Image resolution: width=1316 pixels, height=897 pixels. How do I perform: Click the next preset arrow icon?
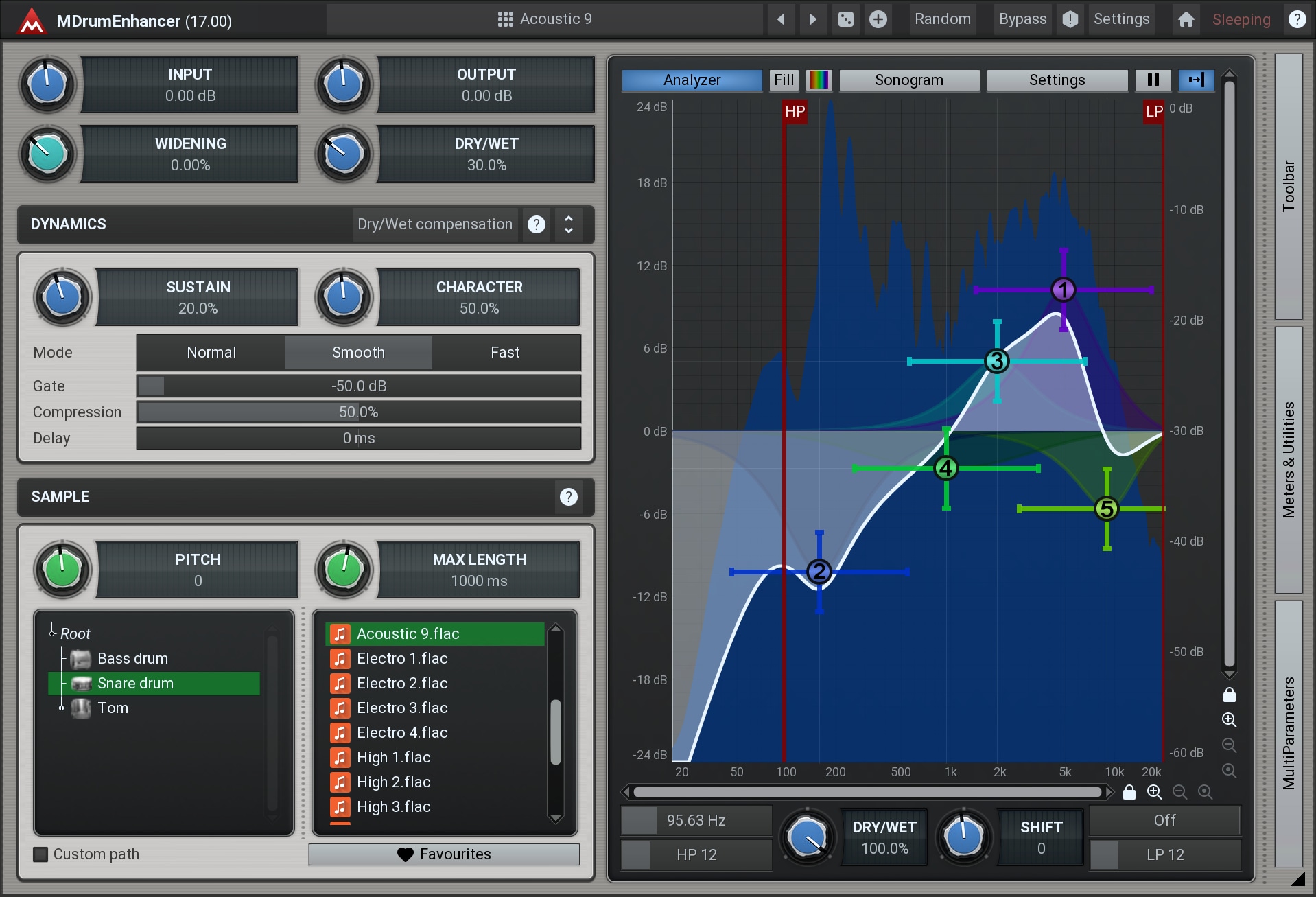[x=813, y=19]
